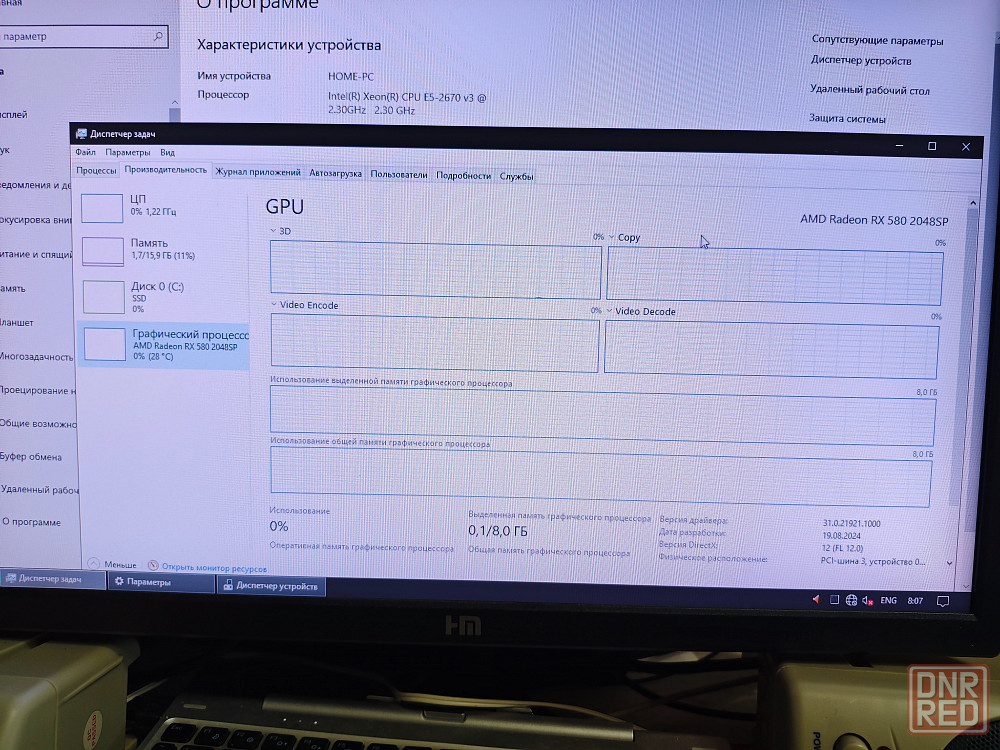Switch to the Службы tab
1000x750 pixels.
517,176
